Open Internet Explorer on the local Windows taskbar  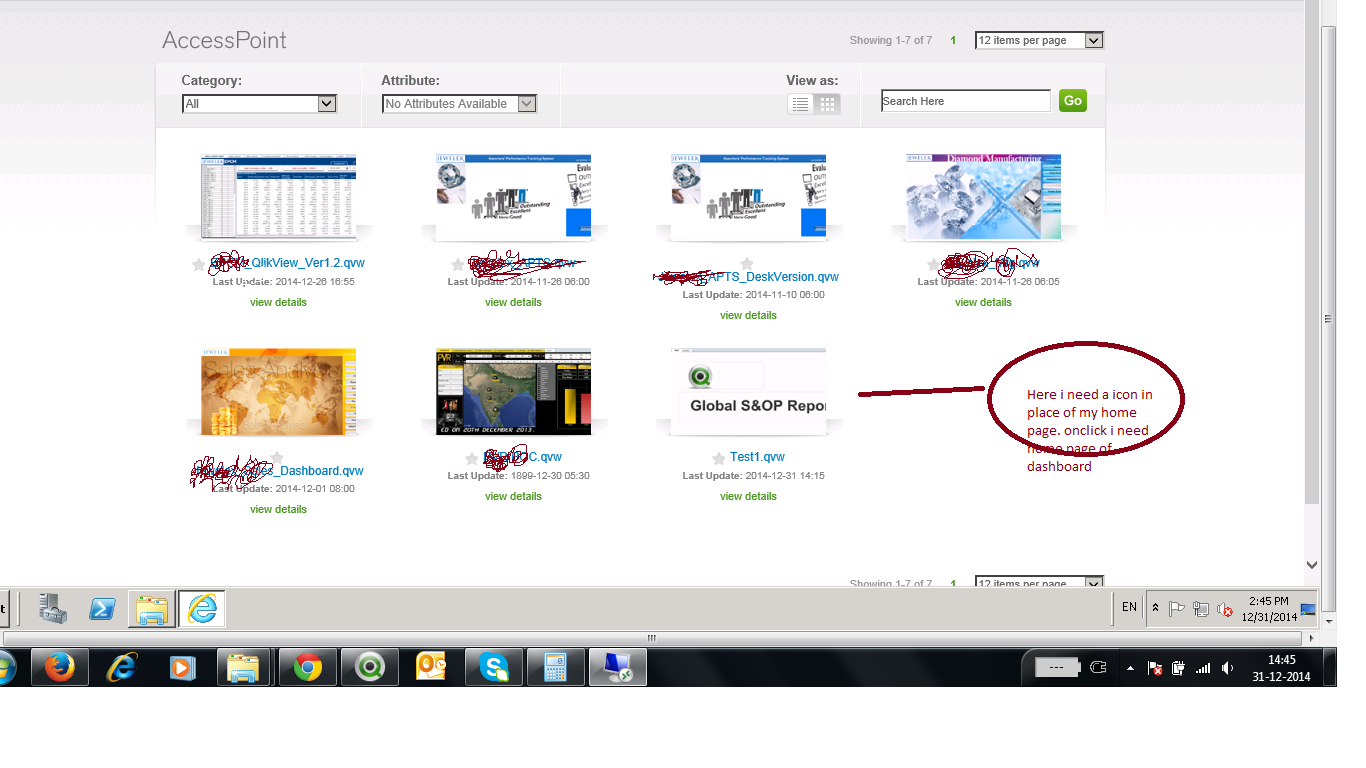tap(122, 667)
